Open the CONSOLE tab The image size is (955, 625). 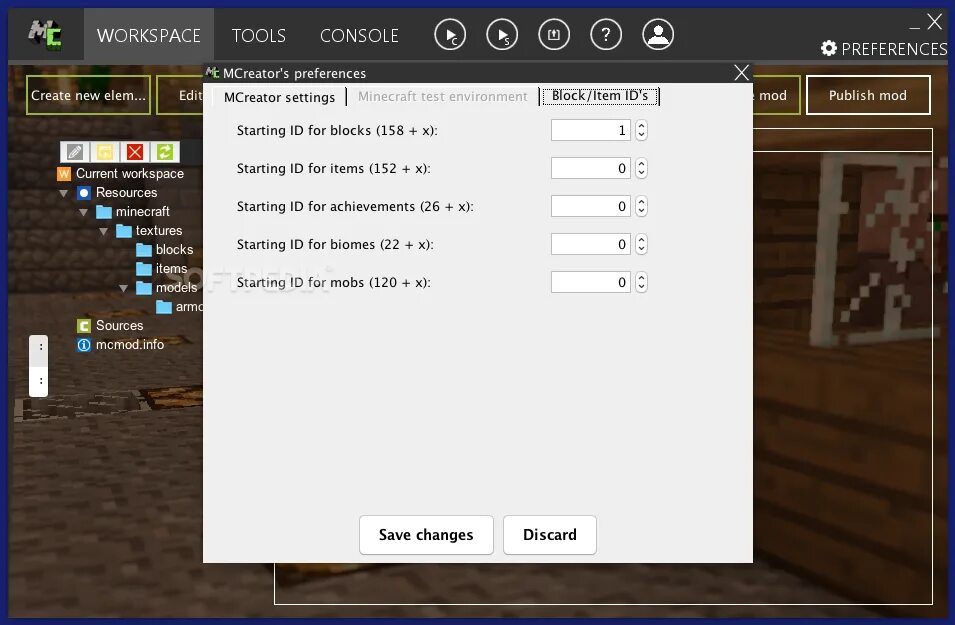click(359, 35)
